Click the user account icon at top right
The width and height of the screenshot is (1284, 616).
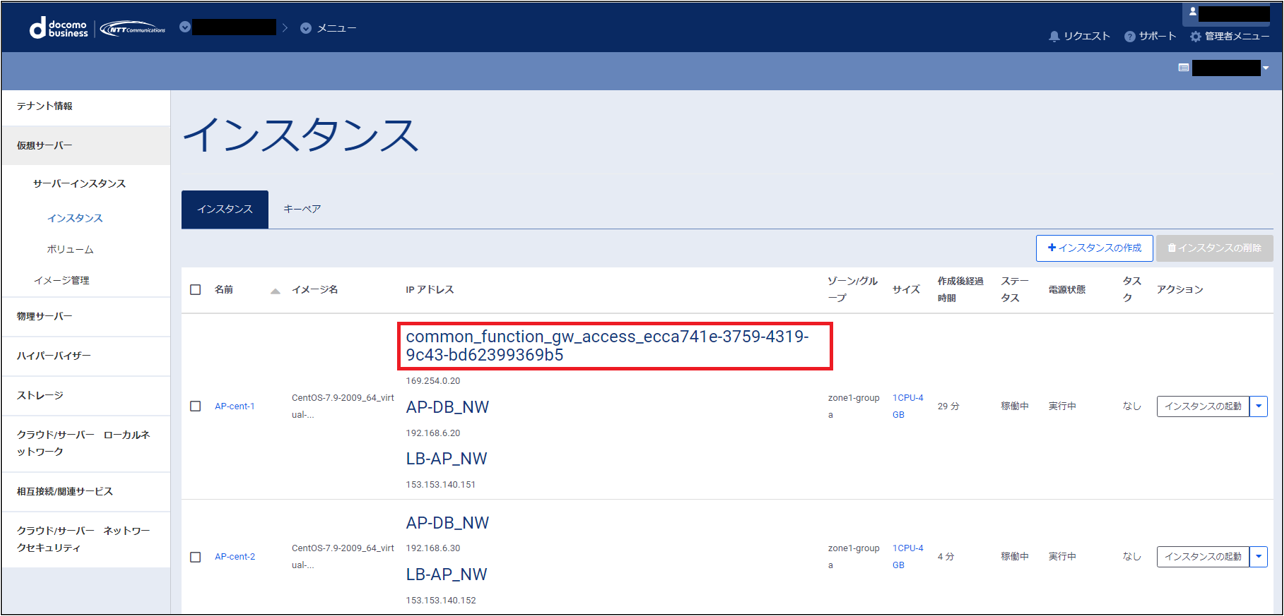pos(1193,12)
